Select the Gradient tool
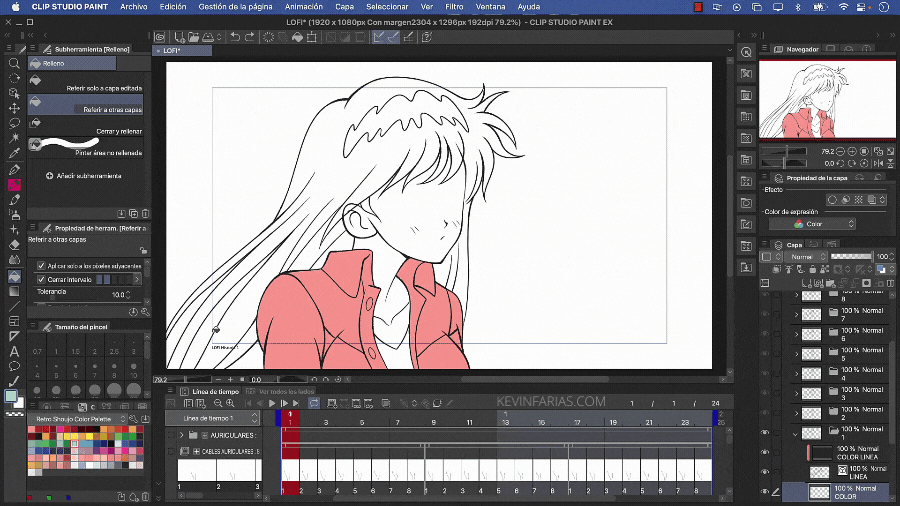900x506 pixels. [x=14, y=291]
